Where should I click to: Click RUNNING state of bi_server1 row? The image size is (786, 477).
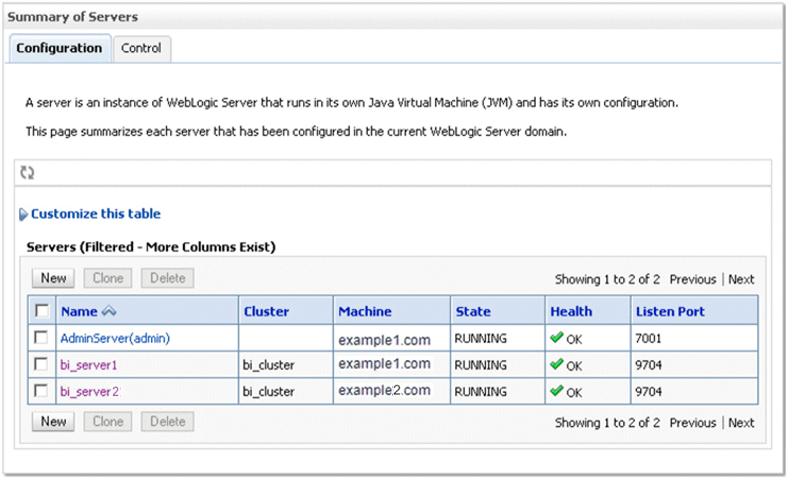coord(480,365)
